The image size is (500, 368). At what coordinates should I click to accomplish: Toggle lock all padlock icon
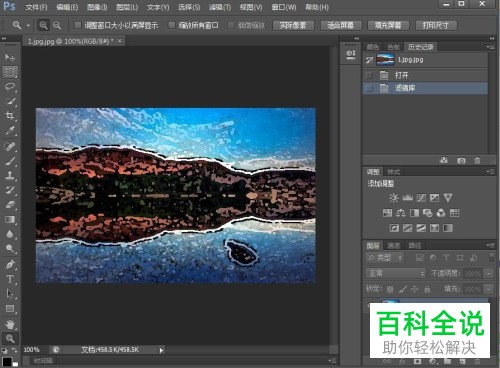pos(427,289)
